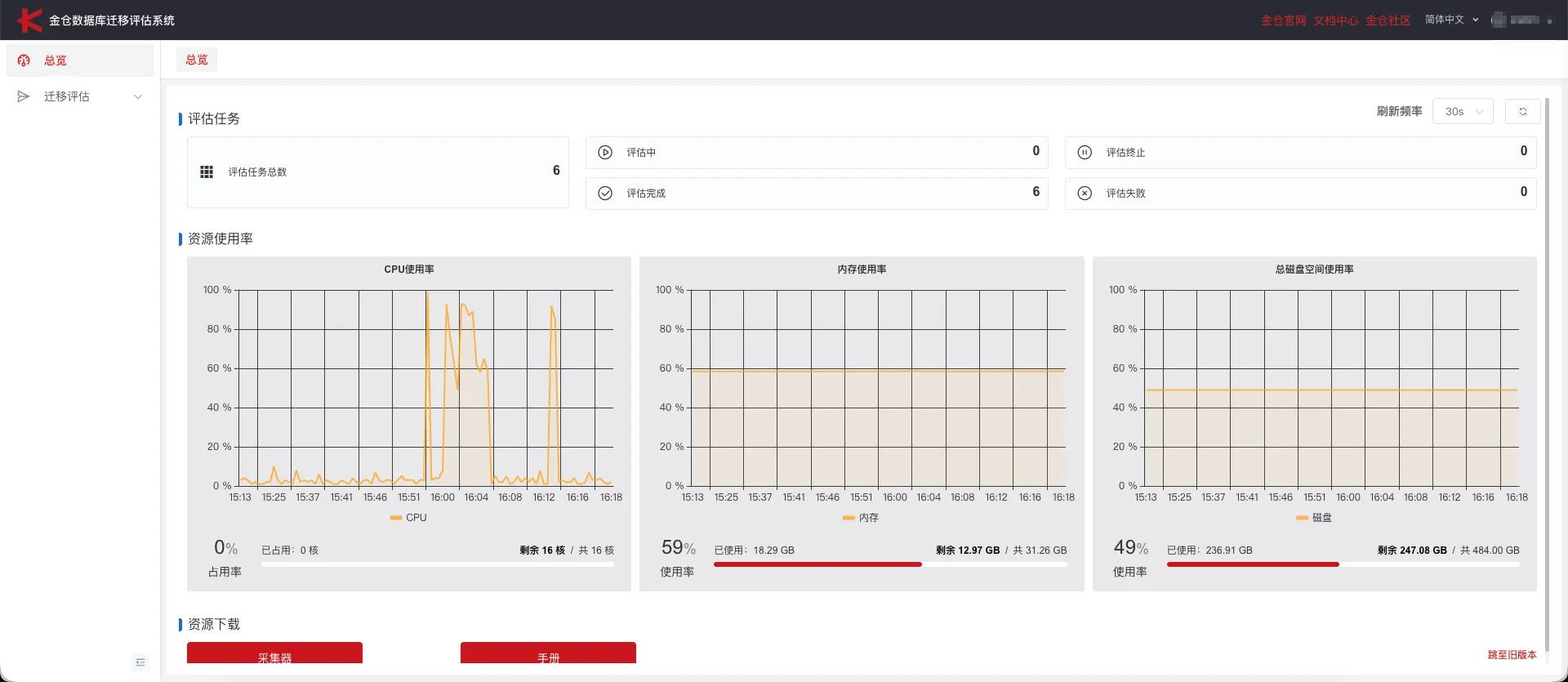Click the overview dashboard icon in sidebar
The image size is (1568, 682).
tap(24, 60)
